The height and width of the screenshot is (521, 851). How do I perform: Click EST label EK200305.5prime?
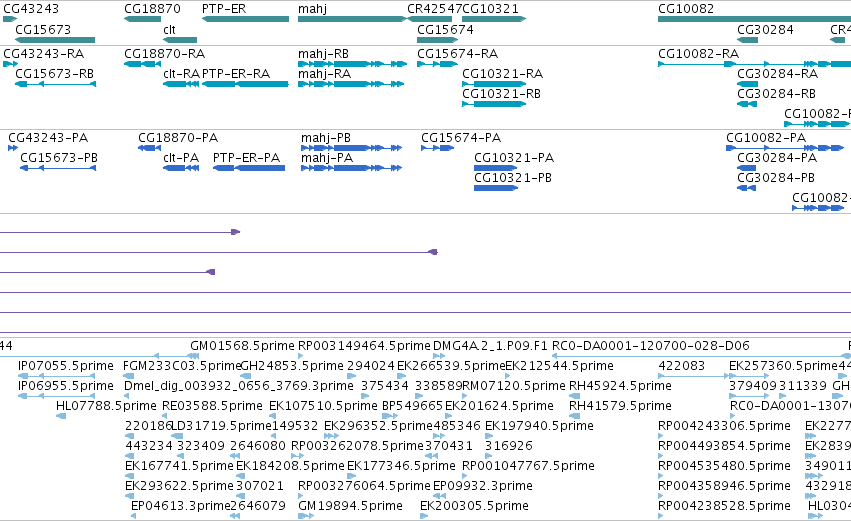(x=474, y=506)
